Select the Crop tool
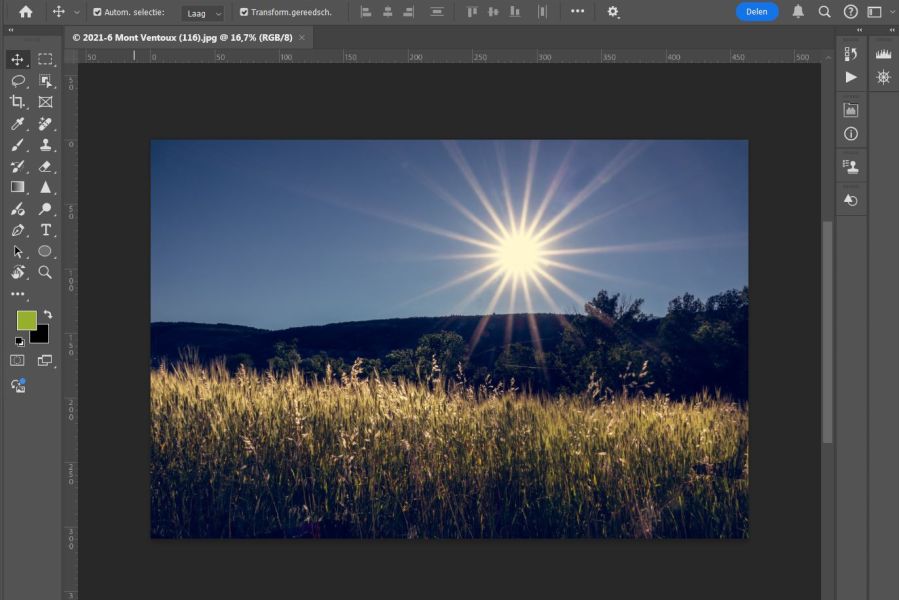Screen dimensions: 900x600 [17, 102]
